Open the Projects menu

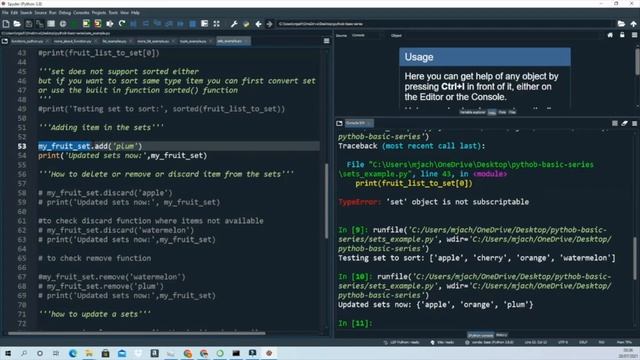[99, 13]
